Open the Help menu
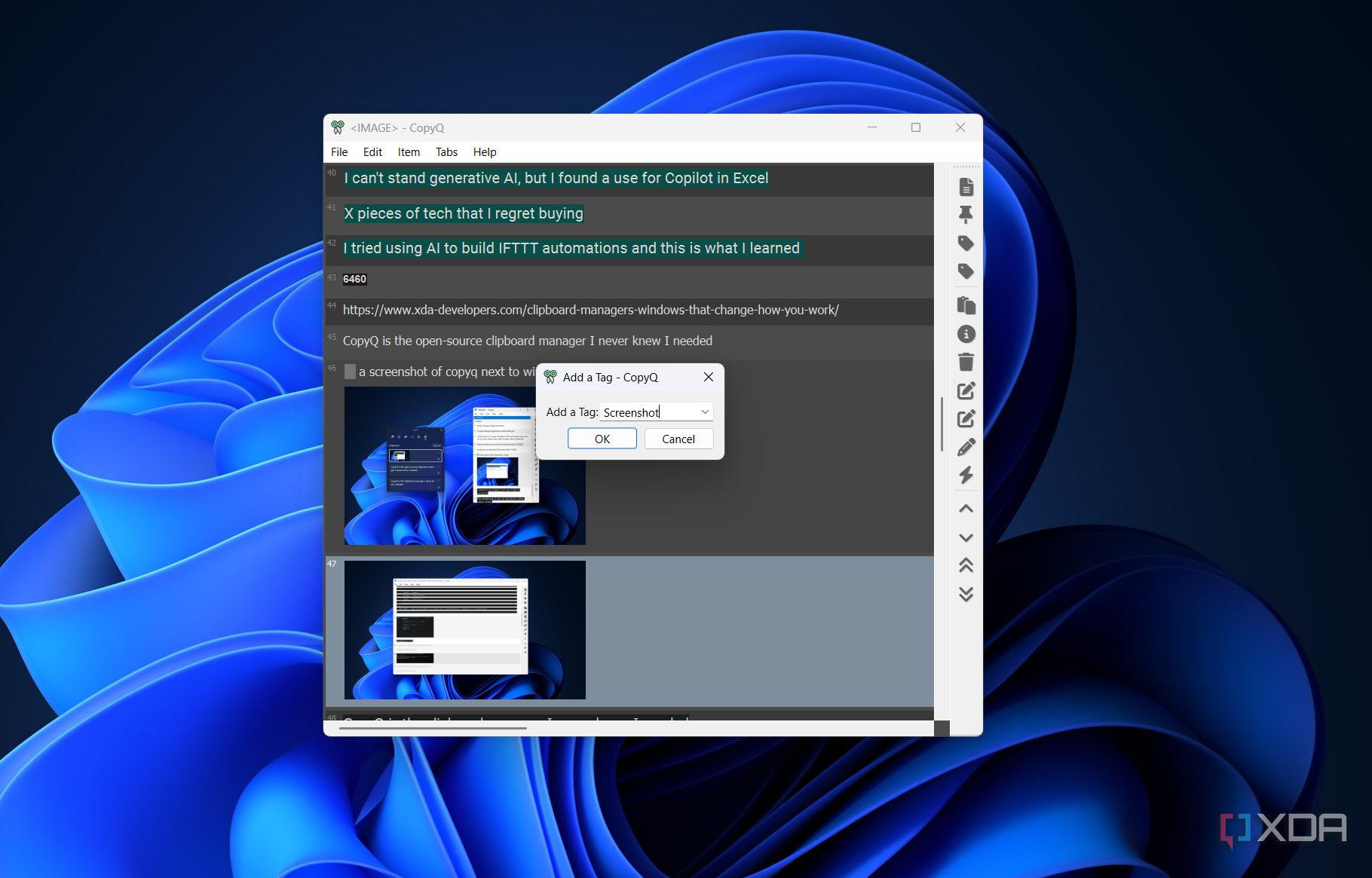 485,151
